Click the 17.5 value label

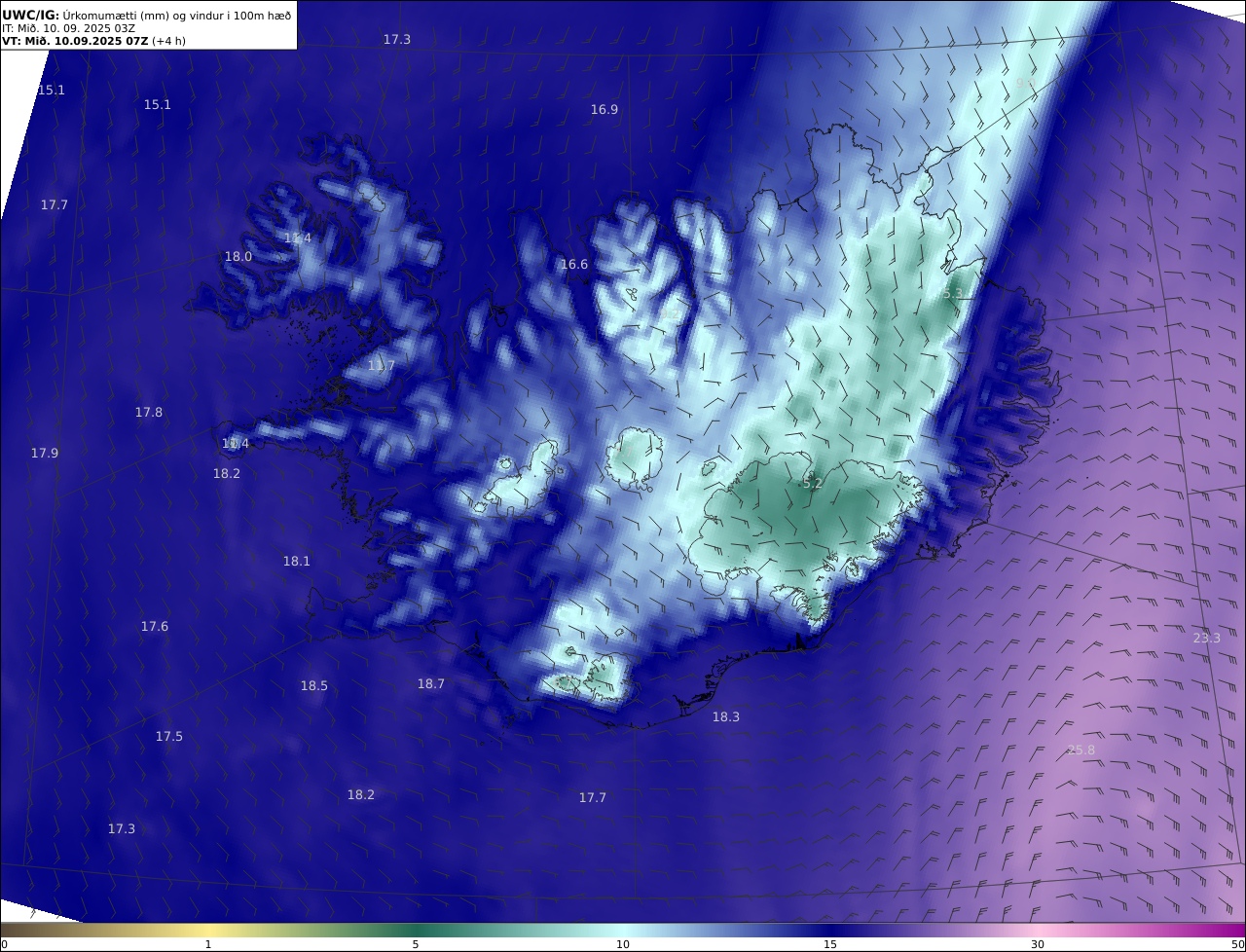pos(169,737)
